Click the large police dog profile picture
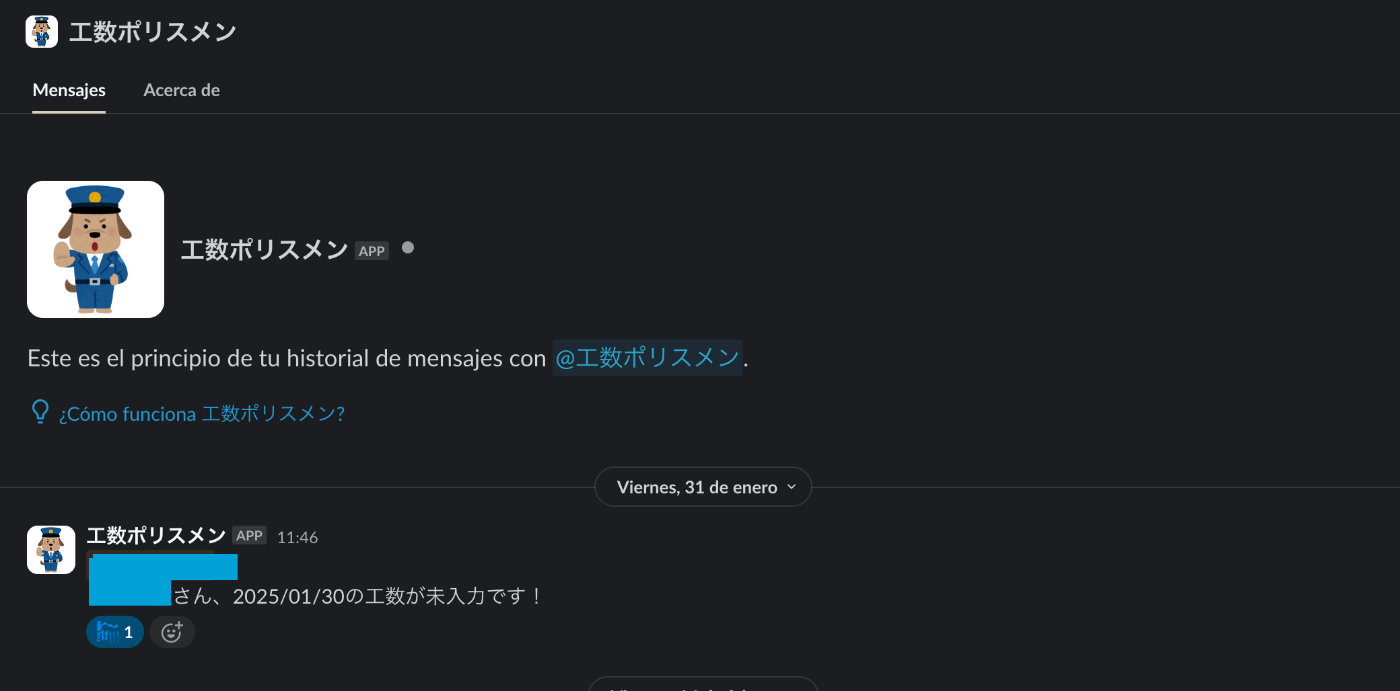 pyautogui.click(x=95, y=249)
